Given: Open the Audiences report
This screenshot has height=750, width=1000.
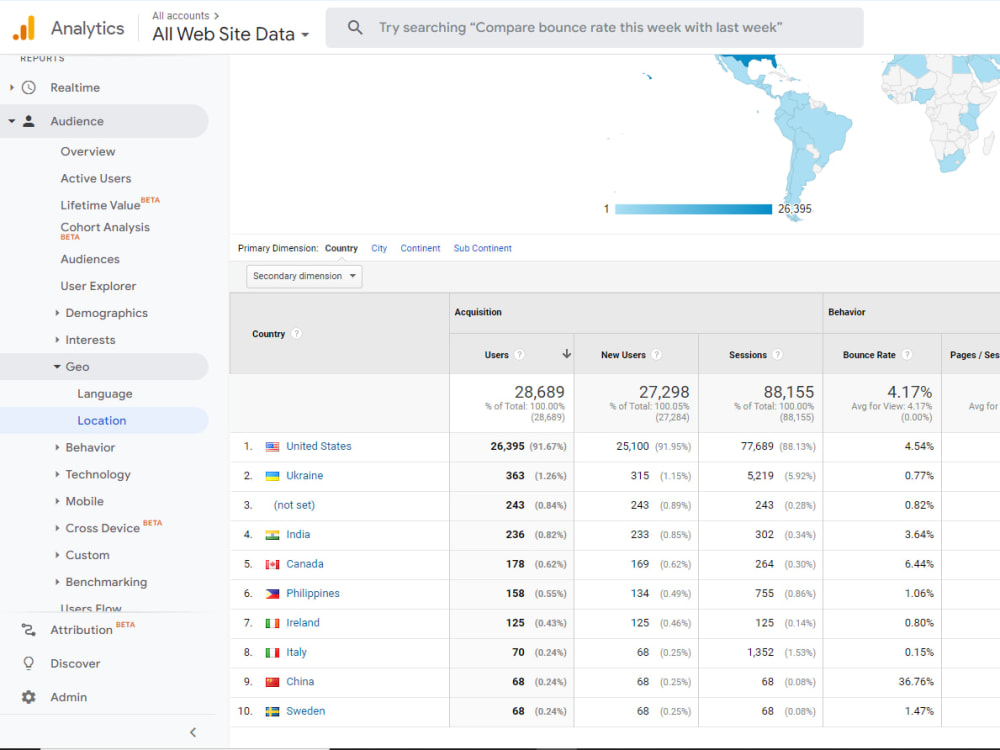Looking at the screenshot, I should point(90,260).
